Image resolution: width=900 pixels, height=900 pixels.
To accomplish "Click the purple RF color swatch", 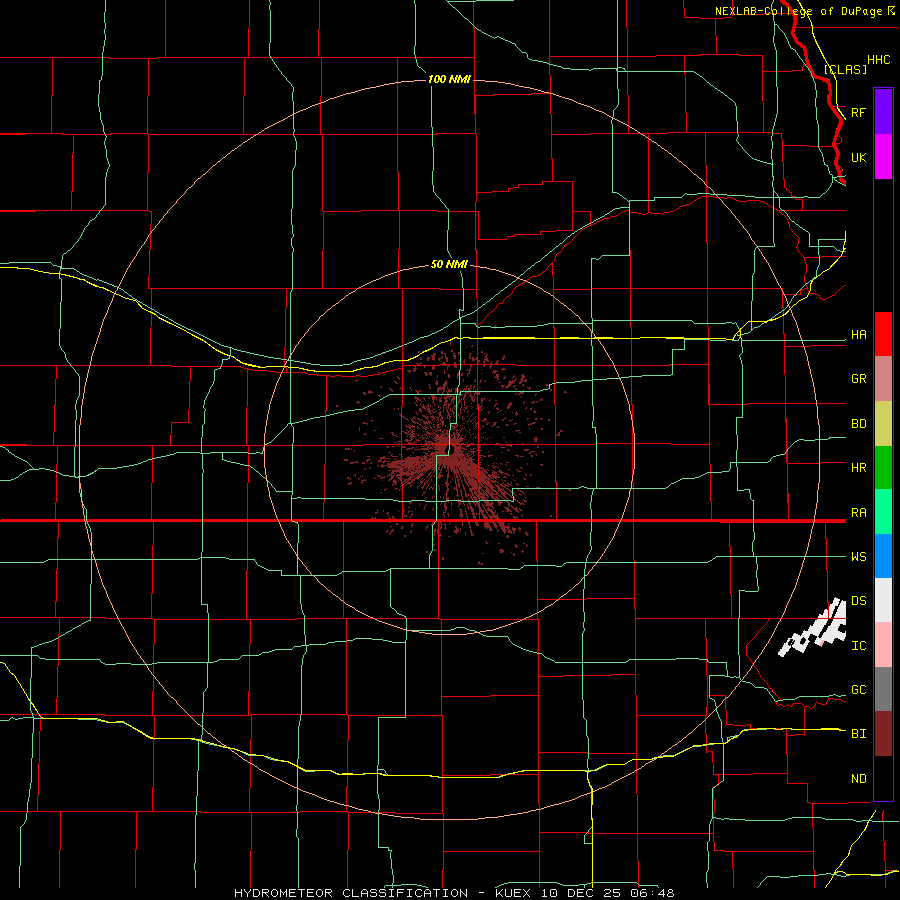I will (883, 112).
